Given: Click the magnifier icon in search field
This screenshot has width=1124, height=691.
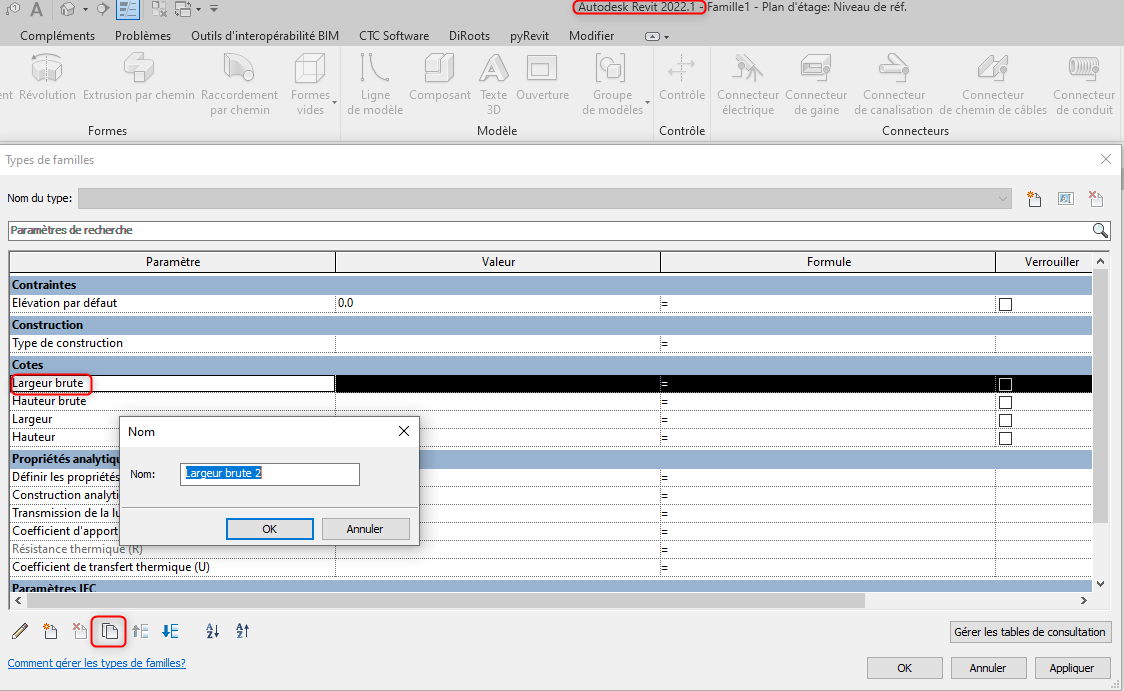Looking at the screenshot, I should tap(1100, 231).
